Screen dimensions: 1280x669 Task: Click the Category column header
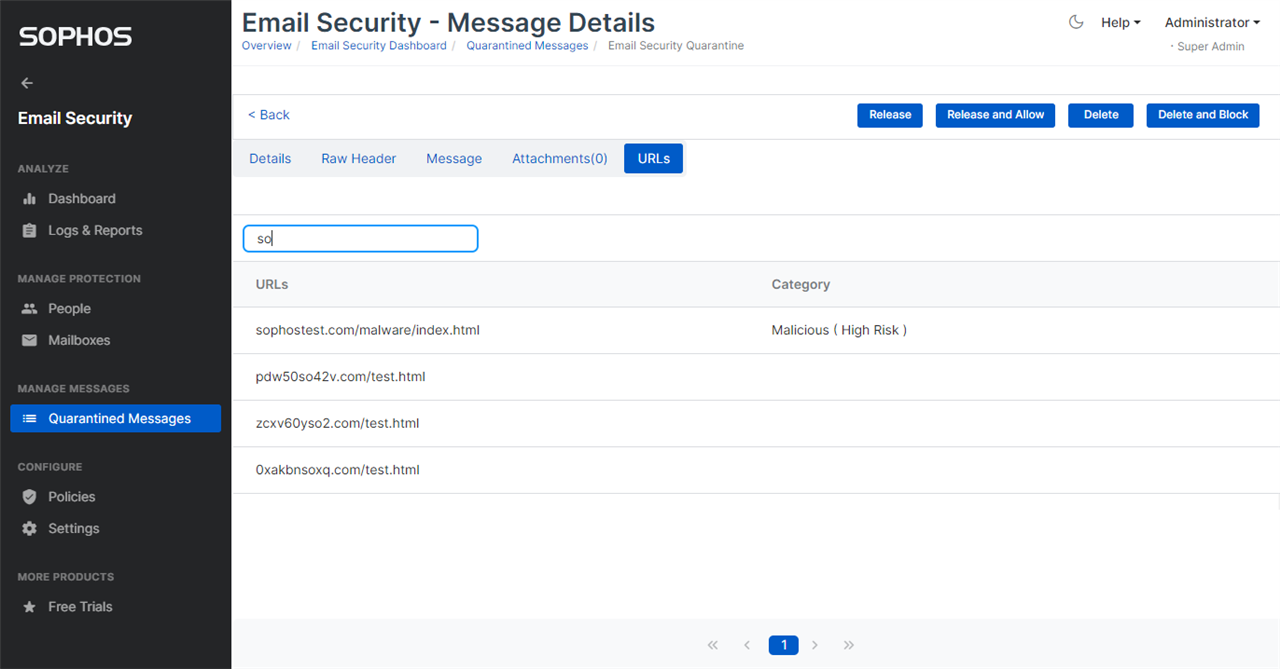click(x=801, y=284)
